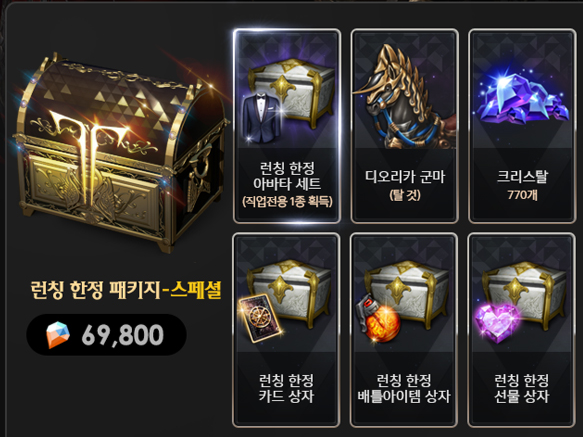Screen dimensions: 583x437
Task: Click the orange battle grenade icon
Action: point(377,318)
